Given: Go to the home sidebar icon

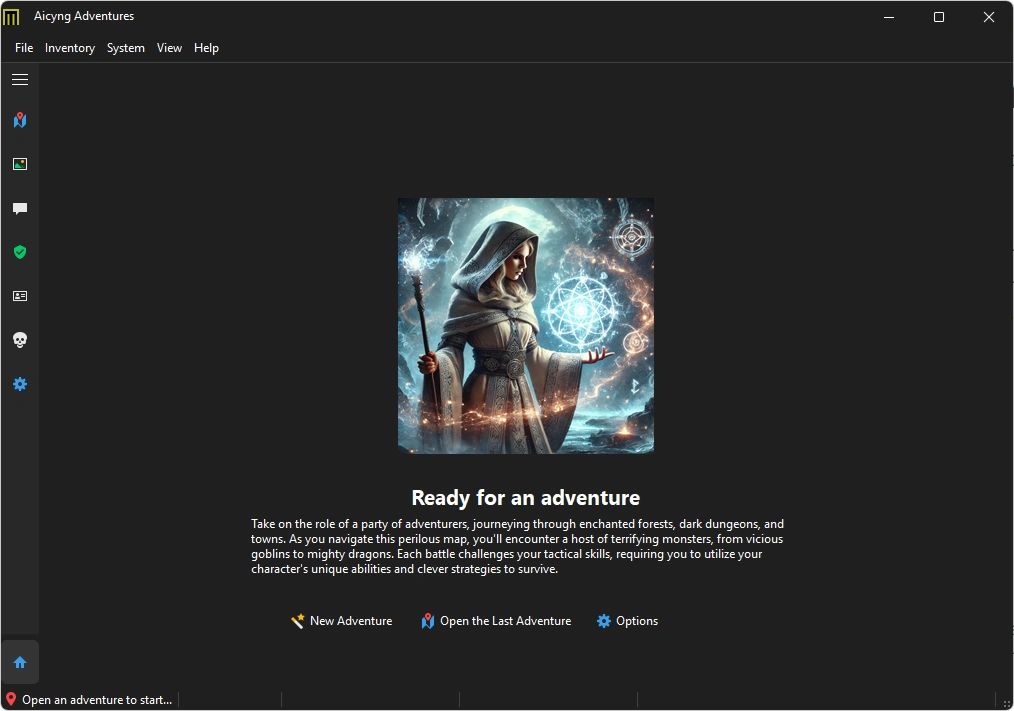Looking at the screenshot, I should point(20,662).
